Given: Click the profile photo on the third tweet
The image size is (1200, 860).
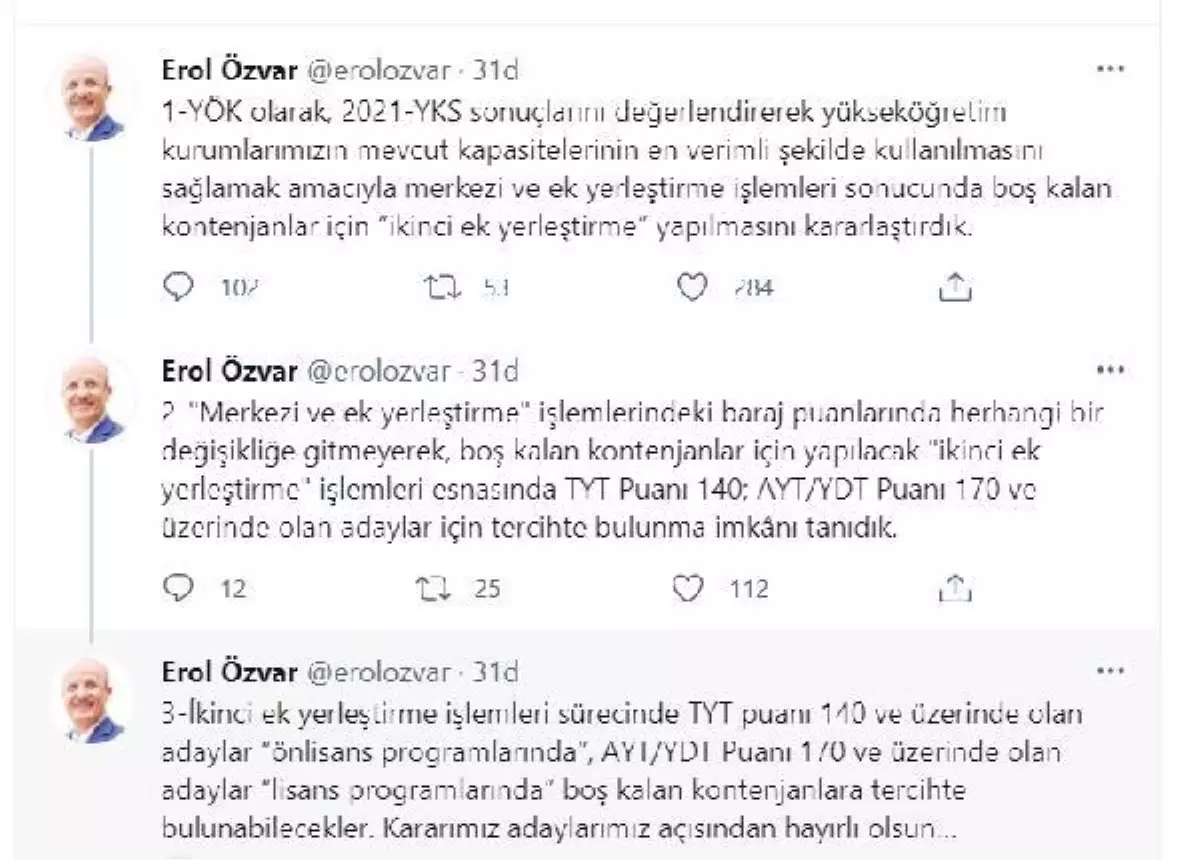Looking at the screenshot, I should click(89, 699).
